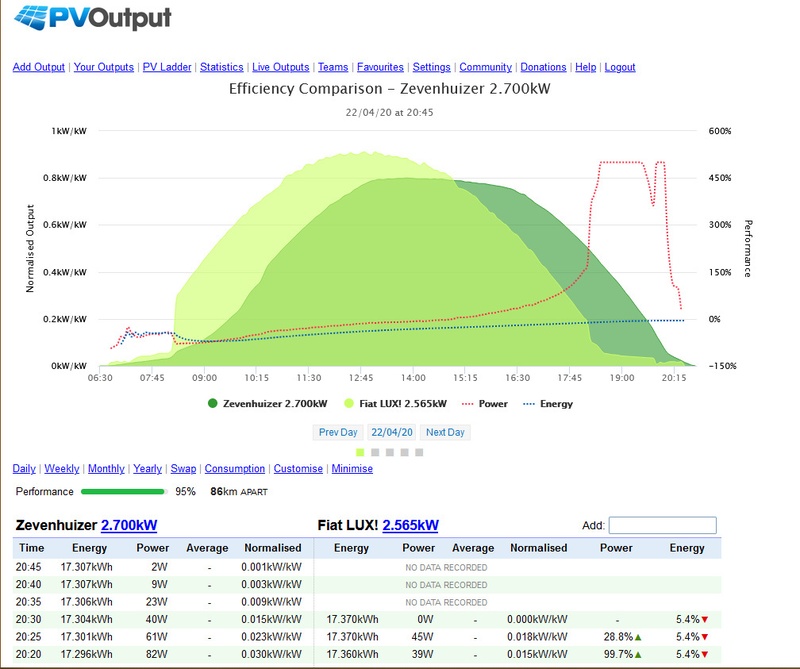The width and height of the screenshot is (800, 669).
Task: Click the 17.370kWh cell in 20:30 row
Action: (x=353, y=620)
